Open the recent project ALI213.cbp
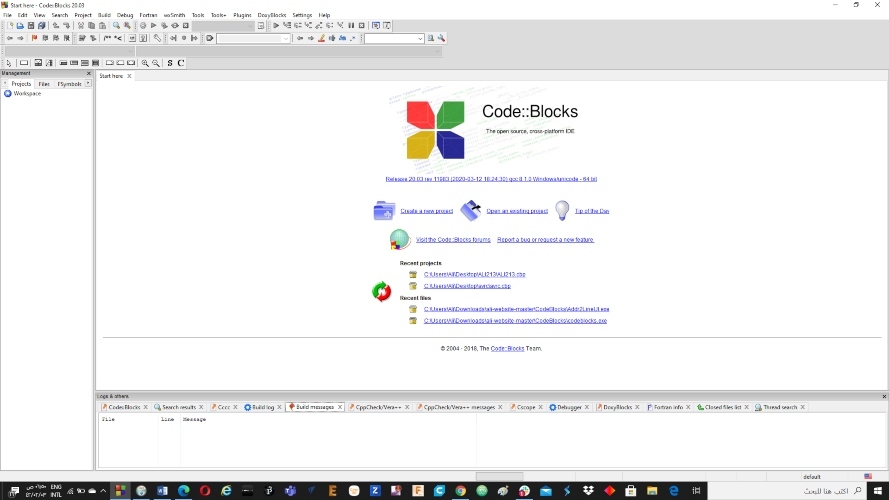This screenshot has height=500, width=889. coord(475,274)
